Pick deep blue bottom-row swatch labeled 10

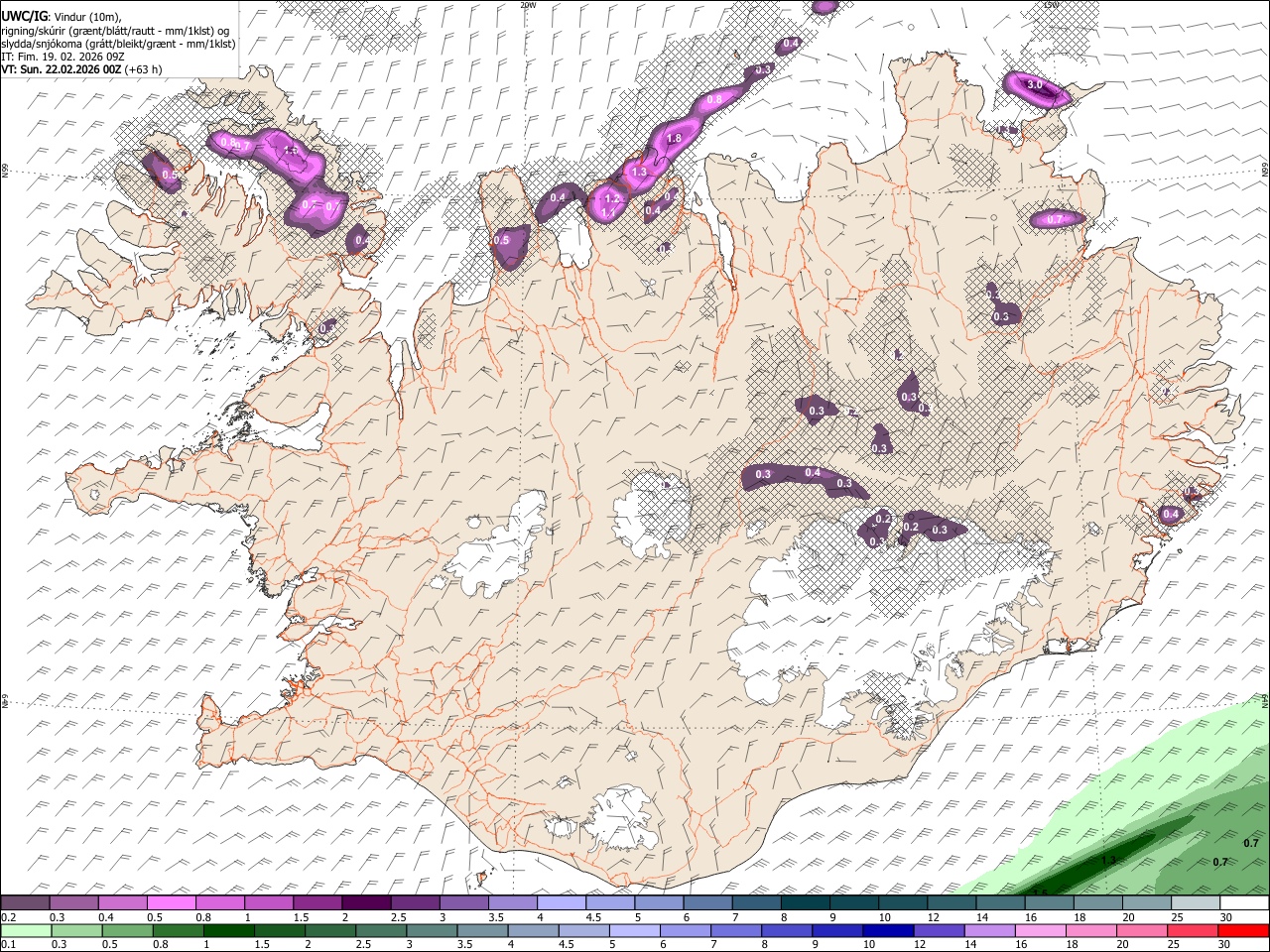point(889,931)
